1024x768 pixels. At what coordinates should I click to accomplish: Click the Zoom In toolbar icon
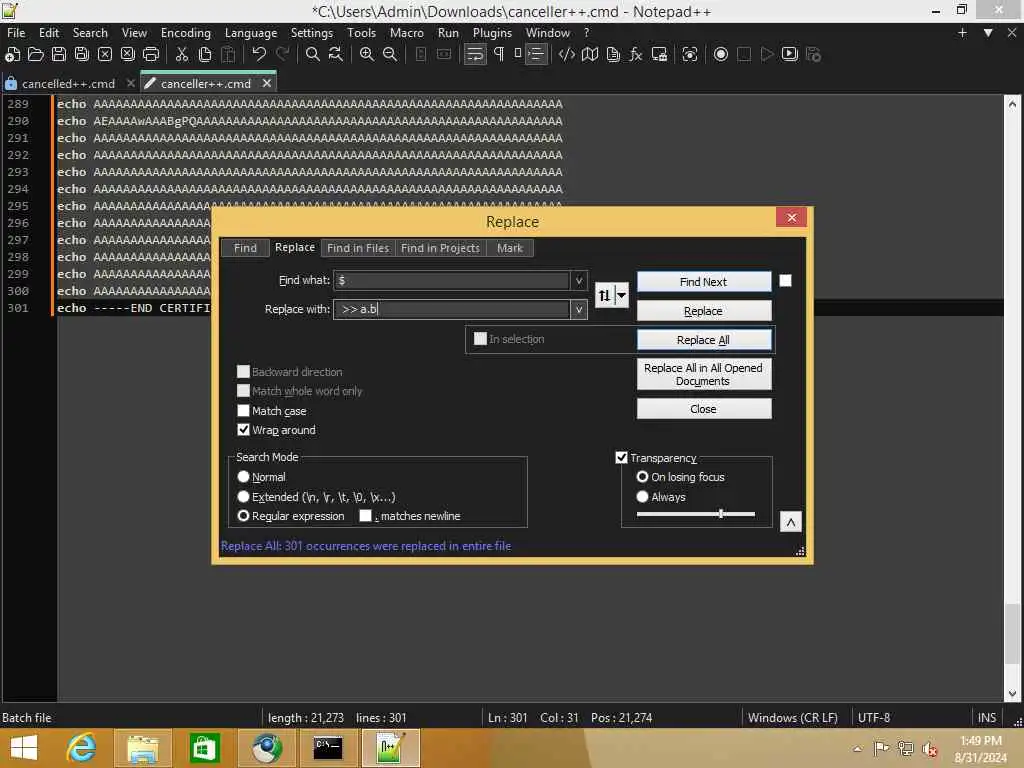click(x=366, y=54)
